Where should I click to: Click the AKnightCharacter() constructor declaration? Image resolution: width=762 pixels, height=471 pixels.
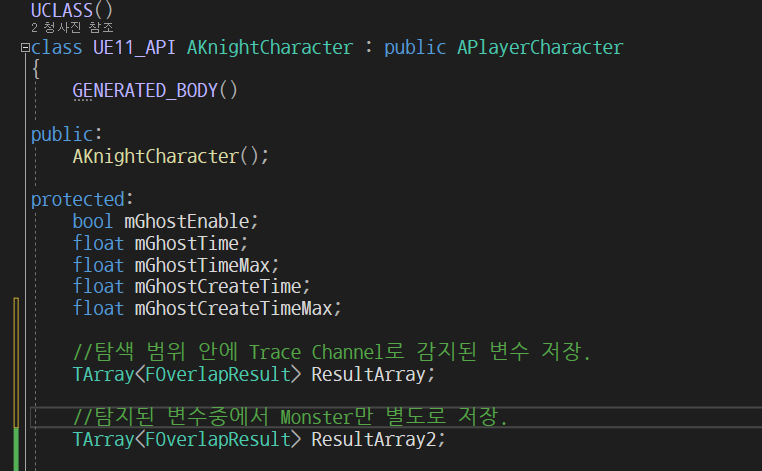tap(170, 157)
